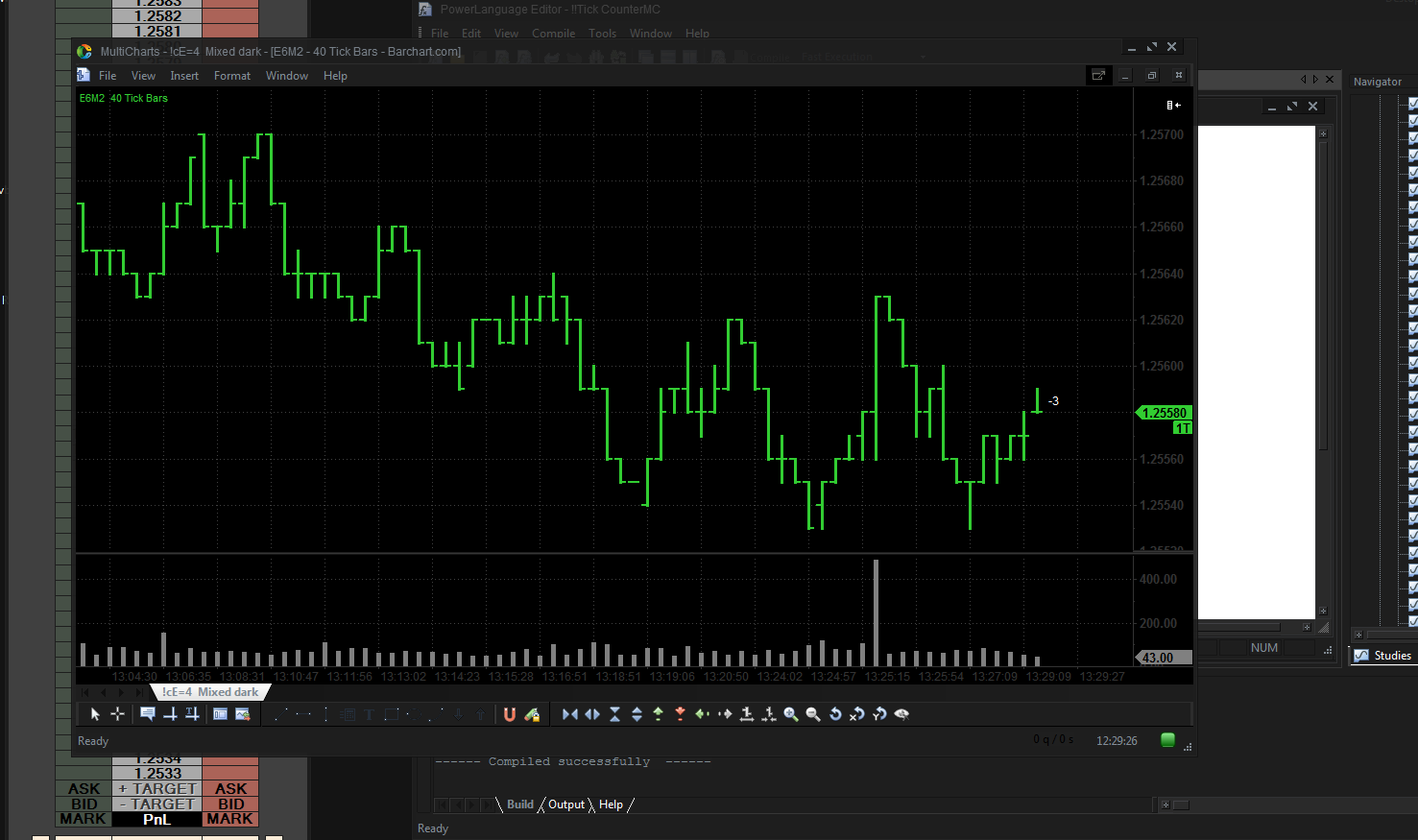Shift chart left with green arrow
1418x840 pixels.
[702, 714]
